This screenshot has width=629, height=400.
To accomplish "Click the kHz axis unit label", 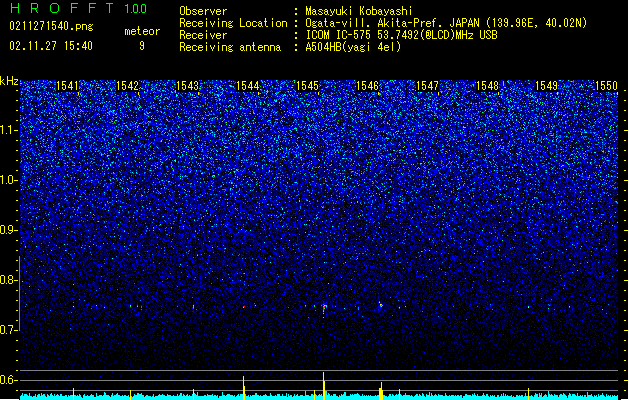I will pyautogui.click(x=9, y=81).
